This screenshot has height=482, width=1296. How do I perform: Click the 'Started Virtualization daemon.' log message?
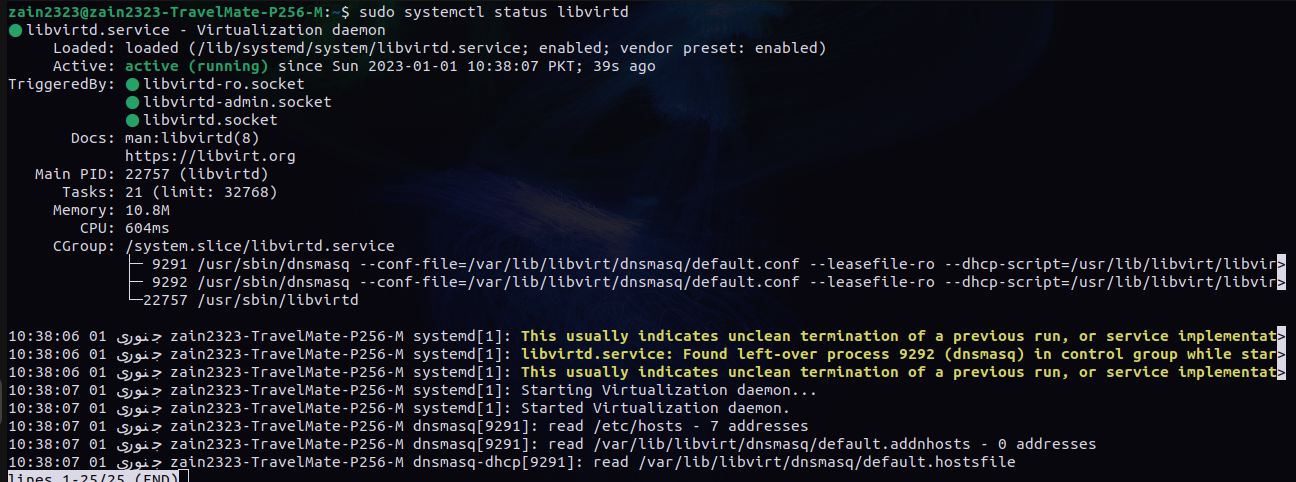tap(656, 408)
